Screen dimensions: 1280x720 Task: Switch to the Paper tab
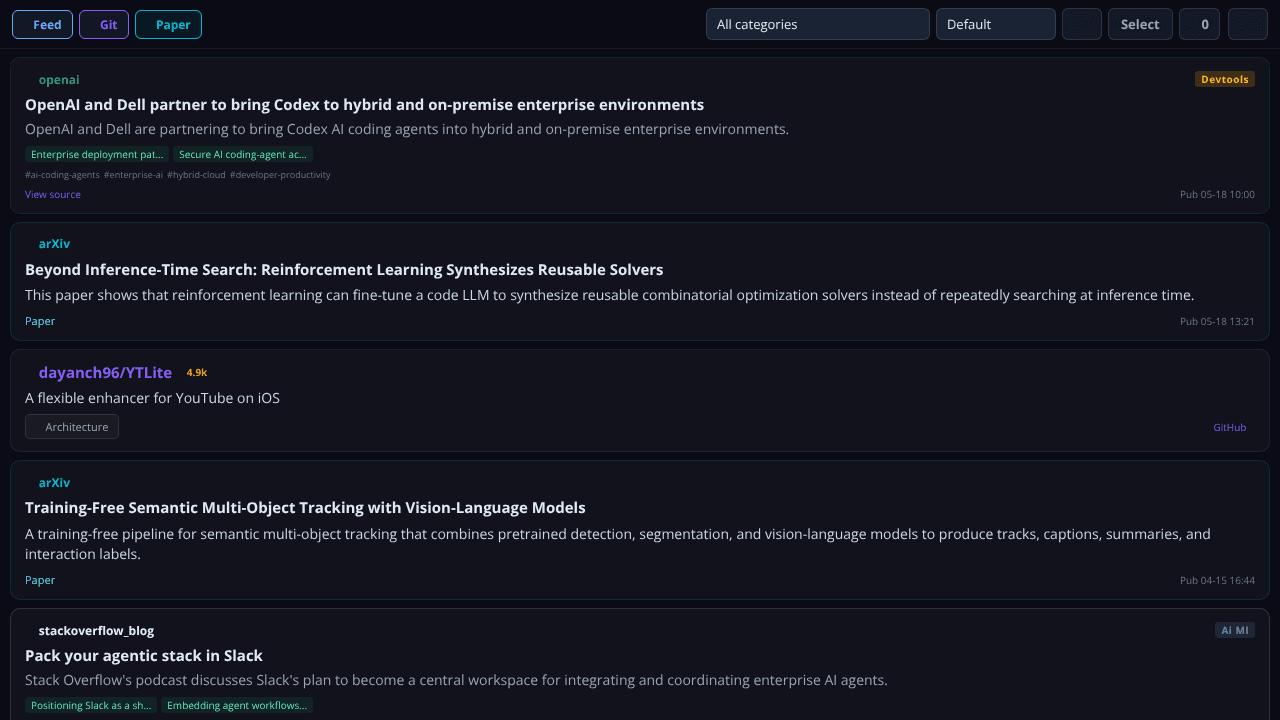[168, 25]
